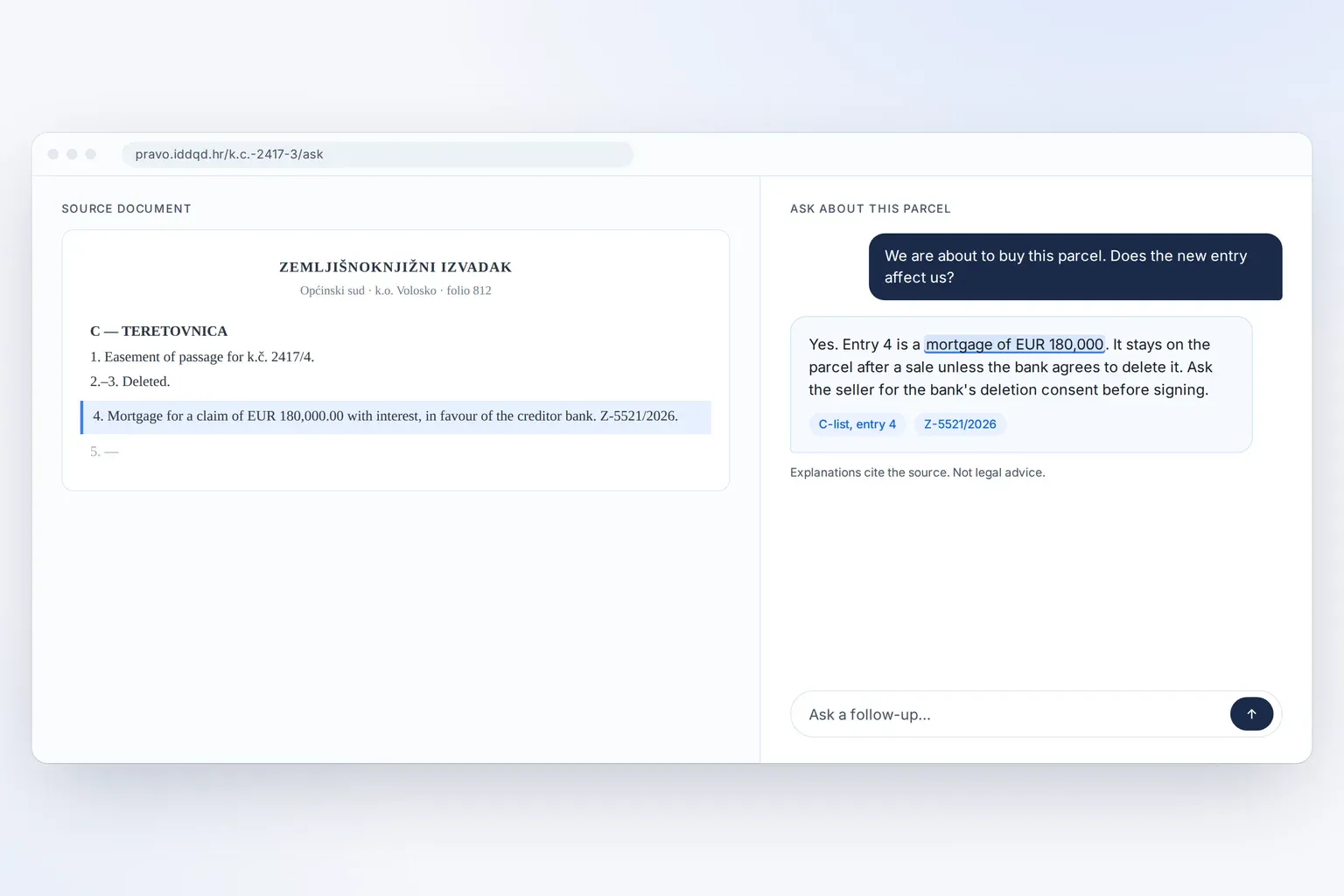Screen dimensions: 1344x896
Task: Follow the 'mortgage of EUR 180,000' link
Action: [x=1015, y=345]
